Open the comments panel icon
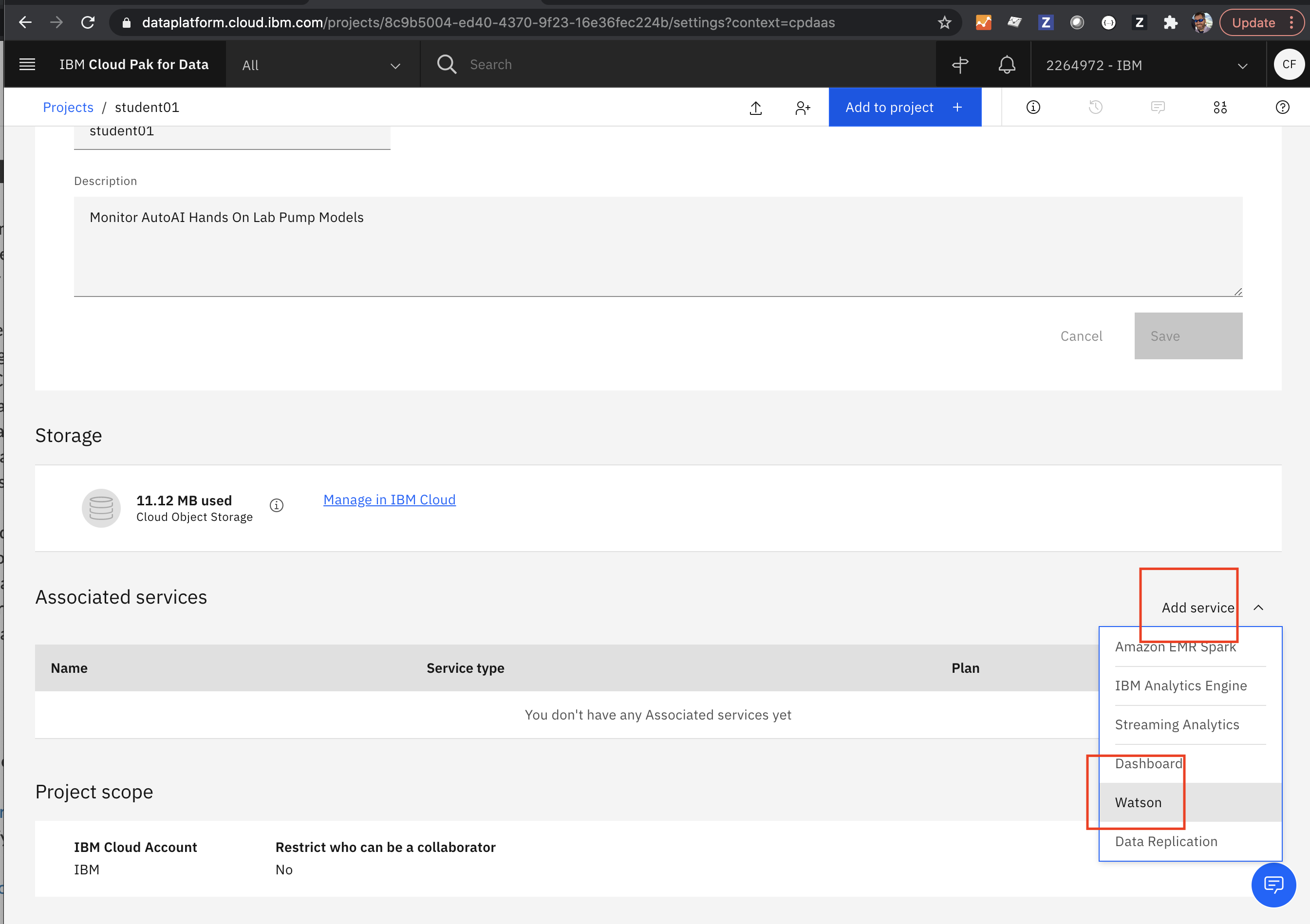The image size is (1310, 924). click(1157, 107)
